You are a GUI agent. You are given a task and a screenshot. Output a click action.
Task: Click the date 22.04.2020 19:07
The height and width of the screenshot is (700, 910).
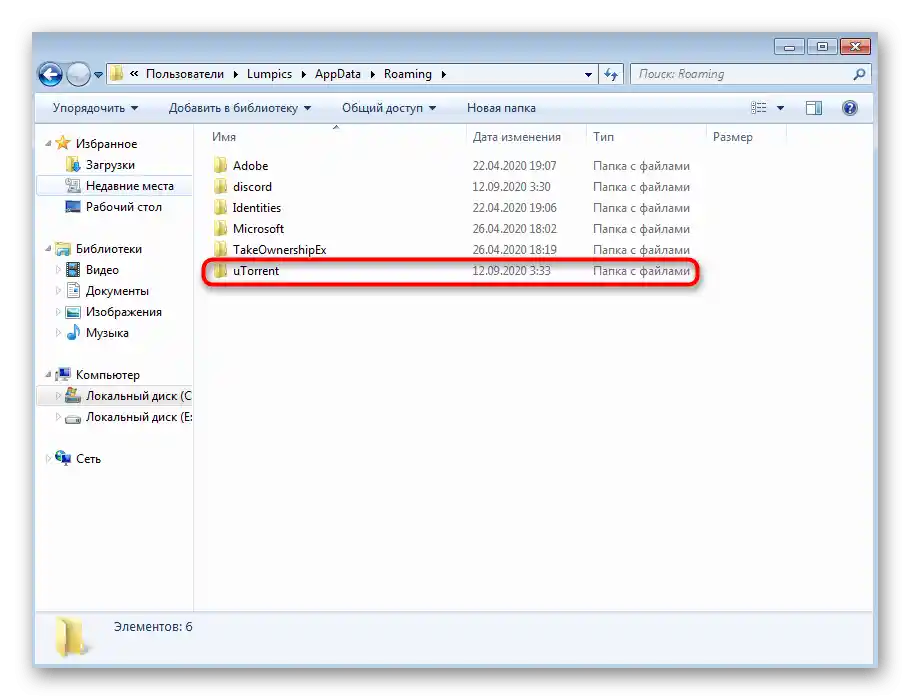coord(514,166)
